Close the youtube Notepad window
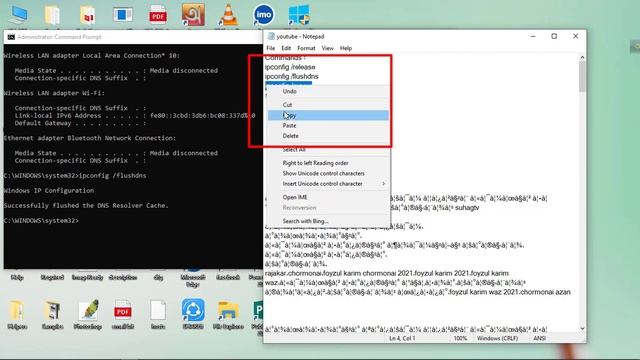Image resolution: width=640 pixels, height=360 pixels. point(576,36)
